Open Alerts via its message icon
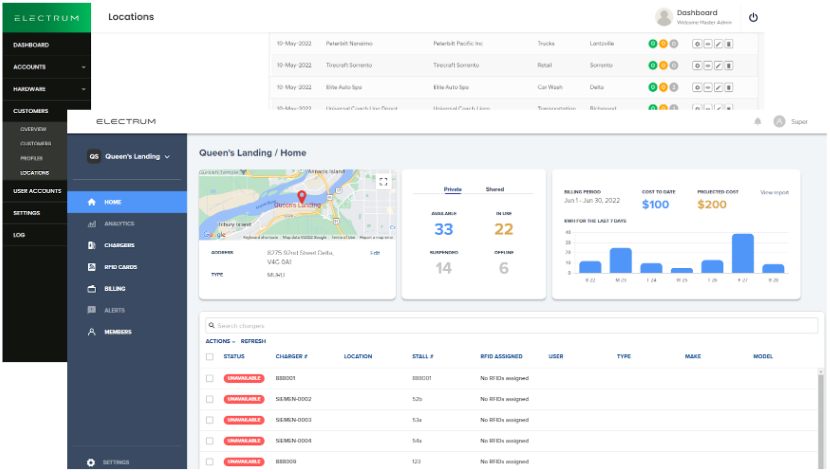Viewport: 830px width, 472px height. click(91, 310)
